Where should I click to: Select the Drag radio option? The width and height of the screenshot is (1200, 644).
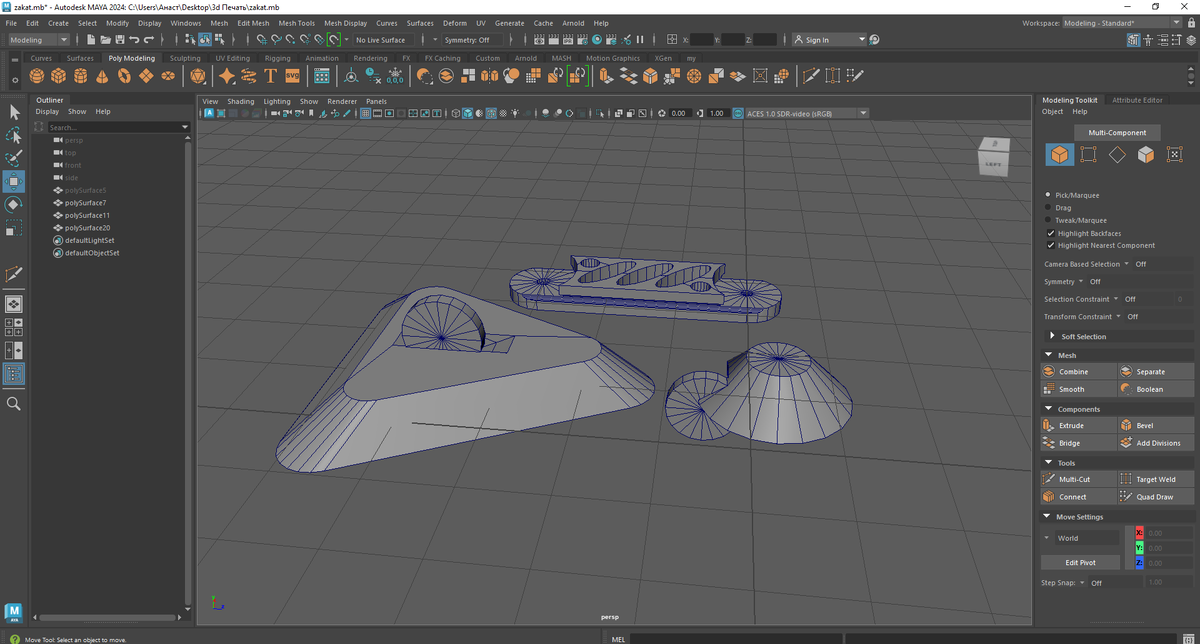[x=1048, y=208]
